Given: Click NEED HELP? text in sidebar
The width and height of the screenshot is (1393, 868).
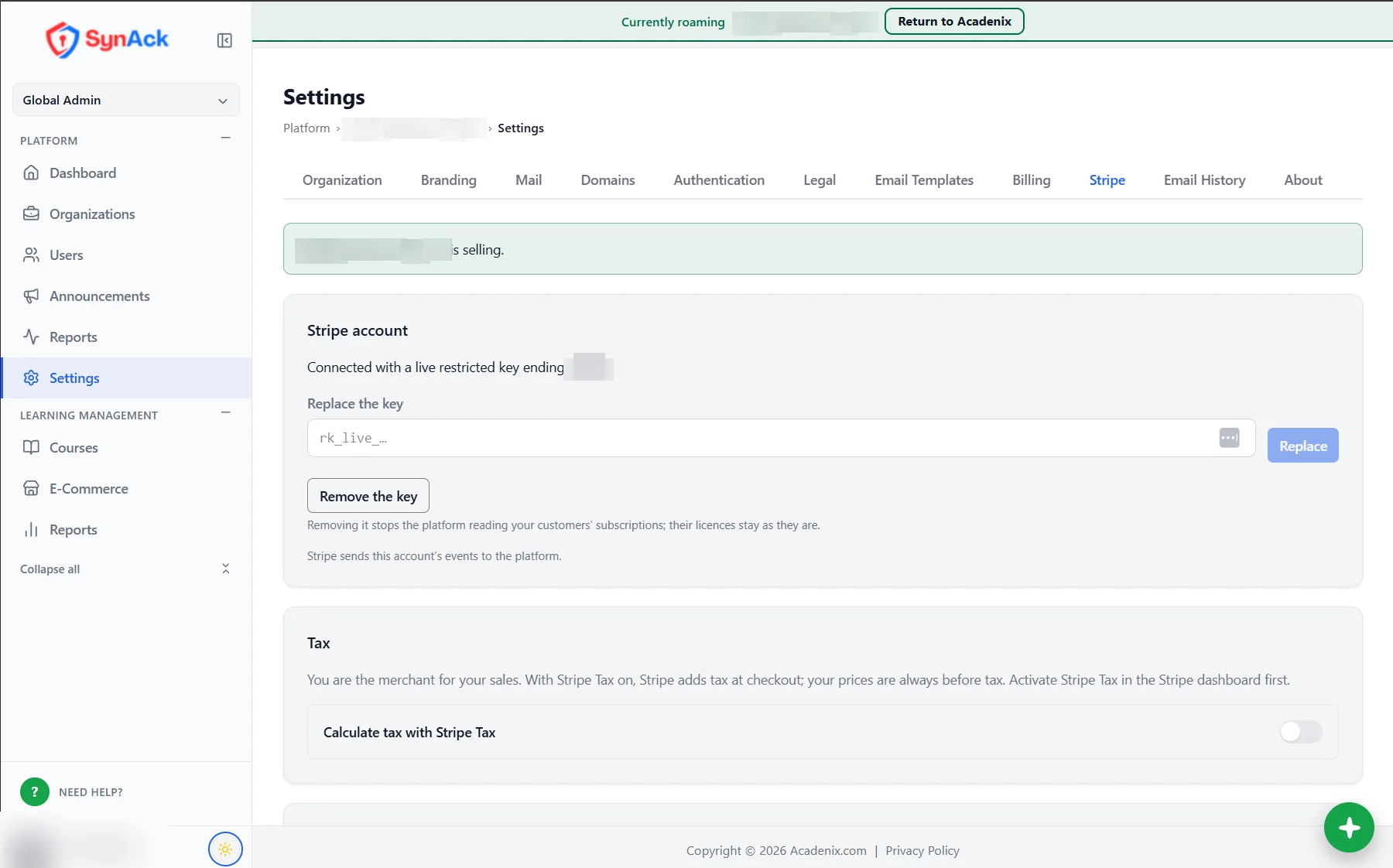Looking at the screenshot, I should pos(91,791).
